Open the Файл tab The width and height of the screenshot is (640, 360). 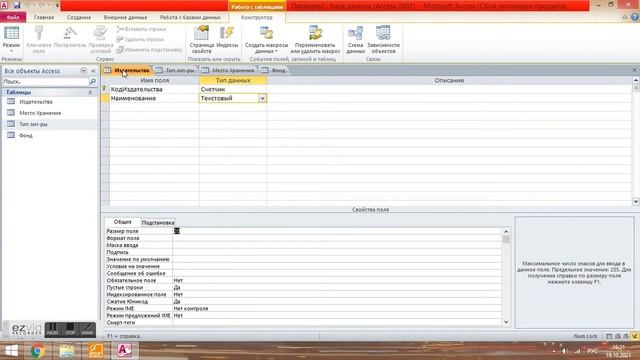(x=13, y=18)
